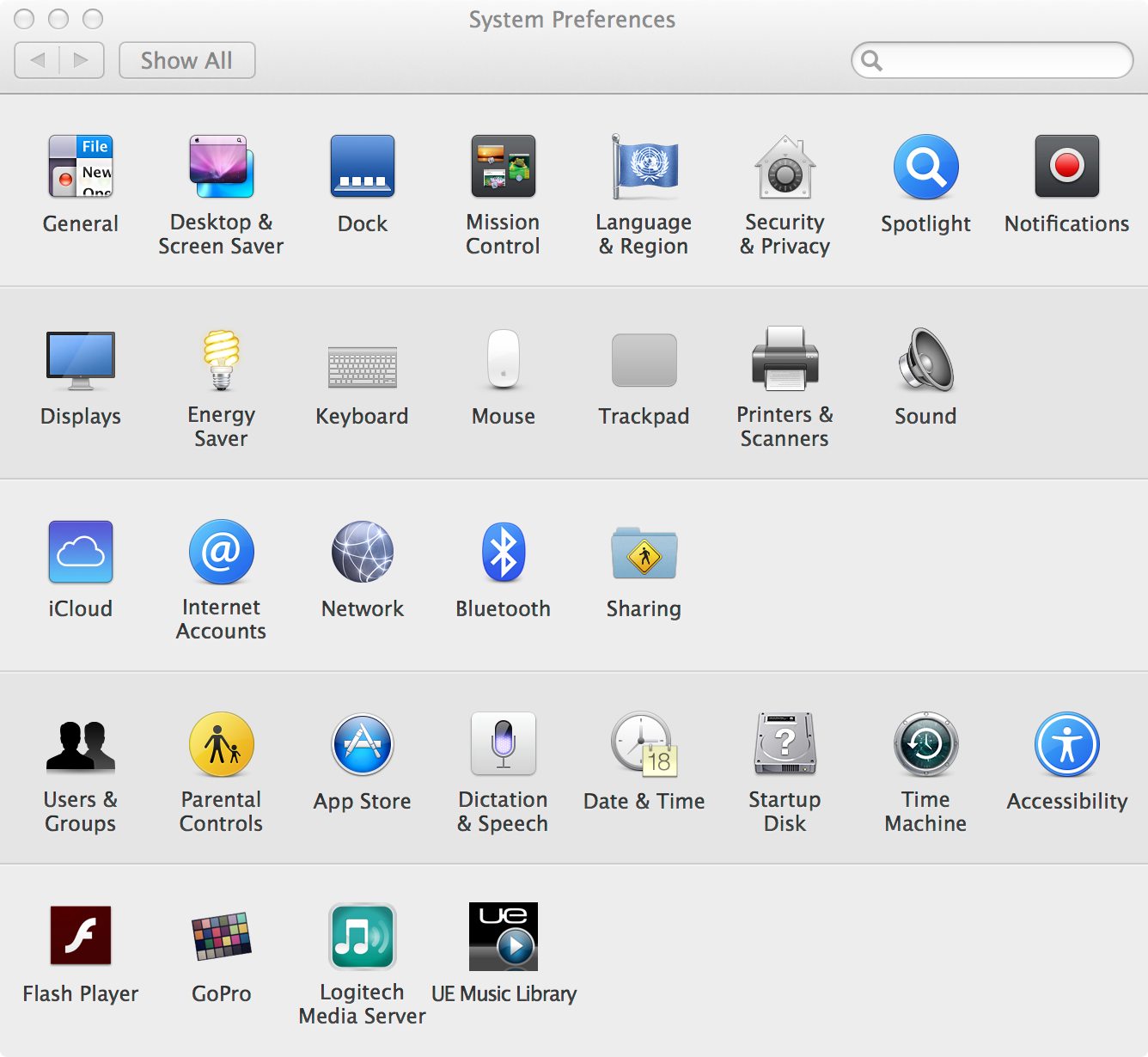Open Flash Player preference pane

(x=81, y=935)
